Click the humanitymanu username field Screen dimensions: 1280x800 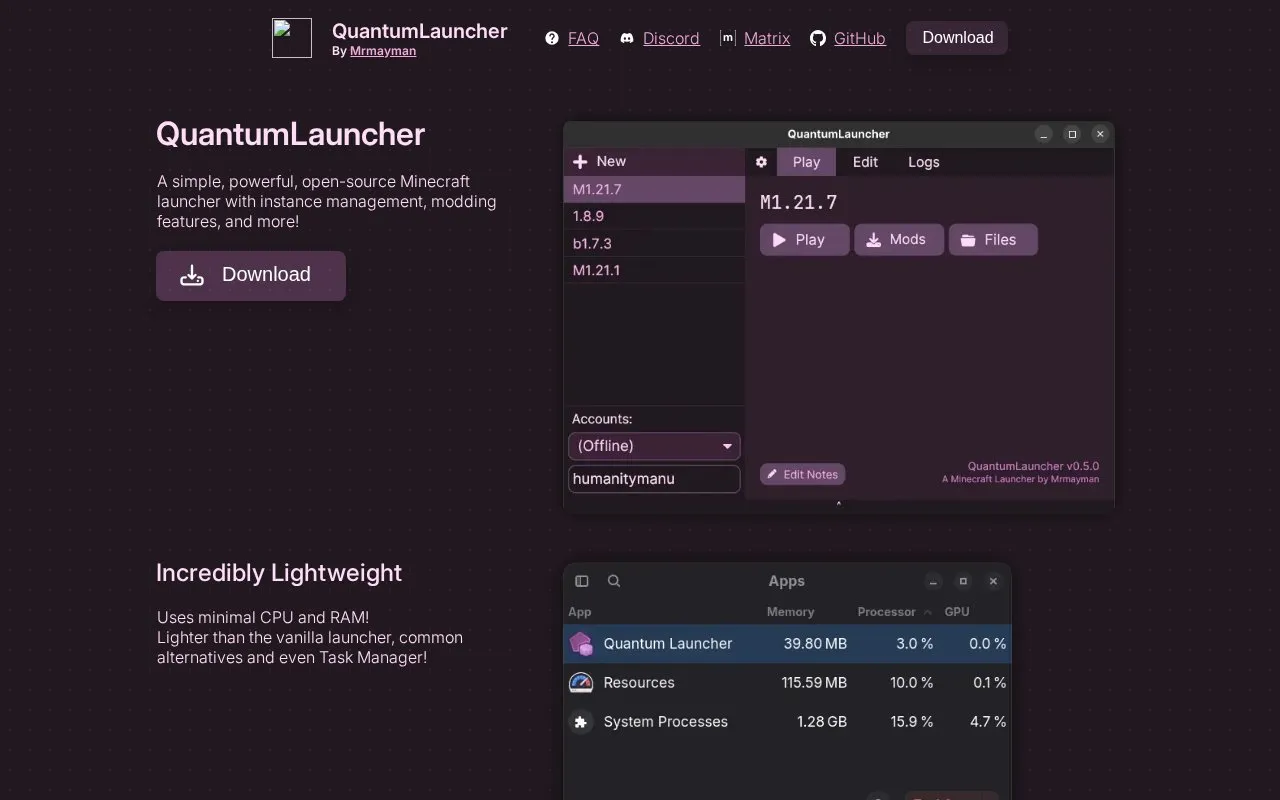(654, 479)
